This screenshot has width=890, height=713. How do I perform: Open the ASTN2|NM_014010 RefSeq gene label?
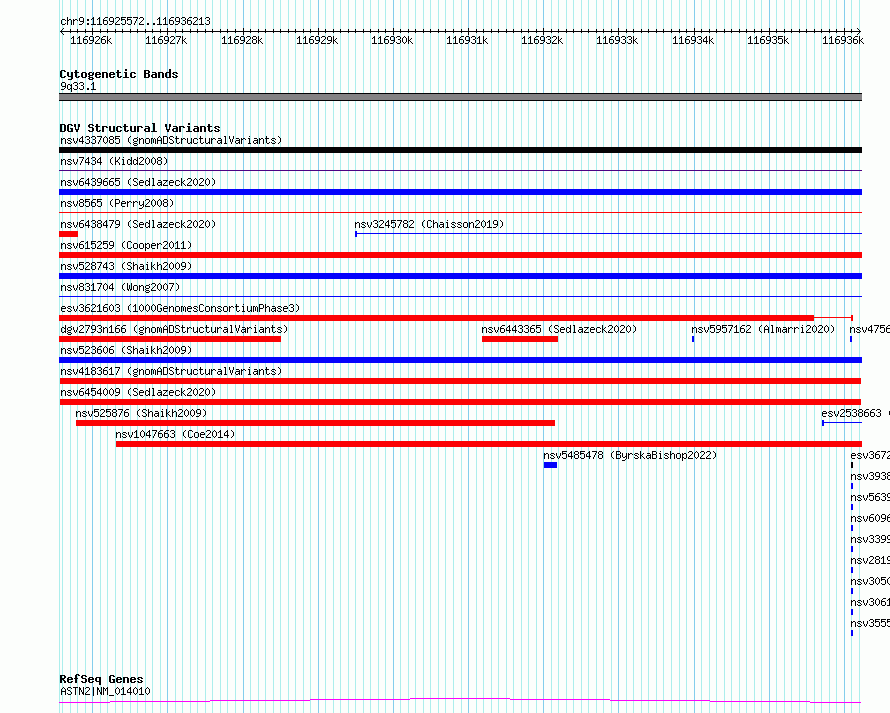(x=105, y=691)
